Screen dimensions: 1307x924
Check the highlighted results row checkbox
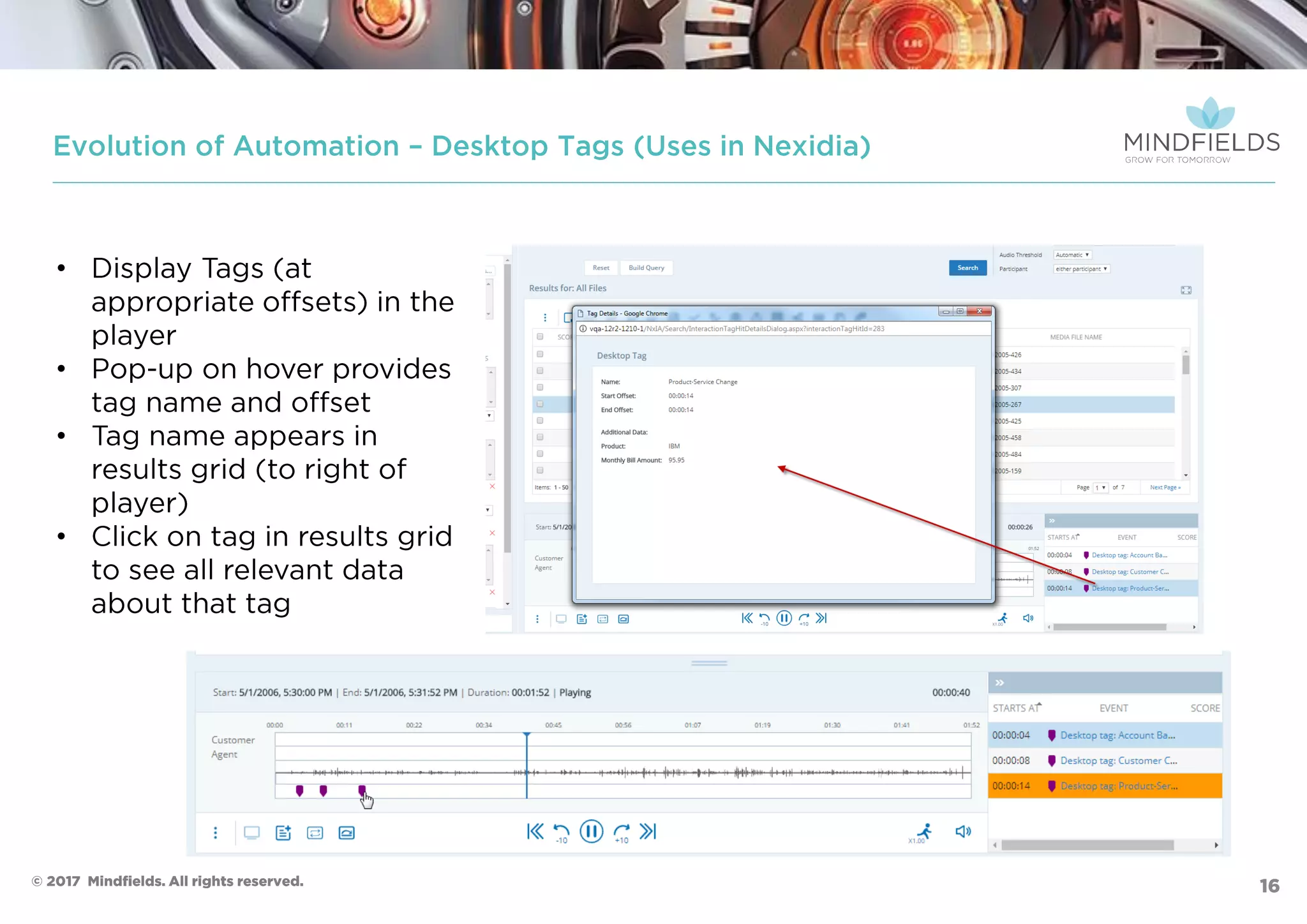click(540, 404)
